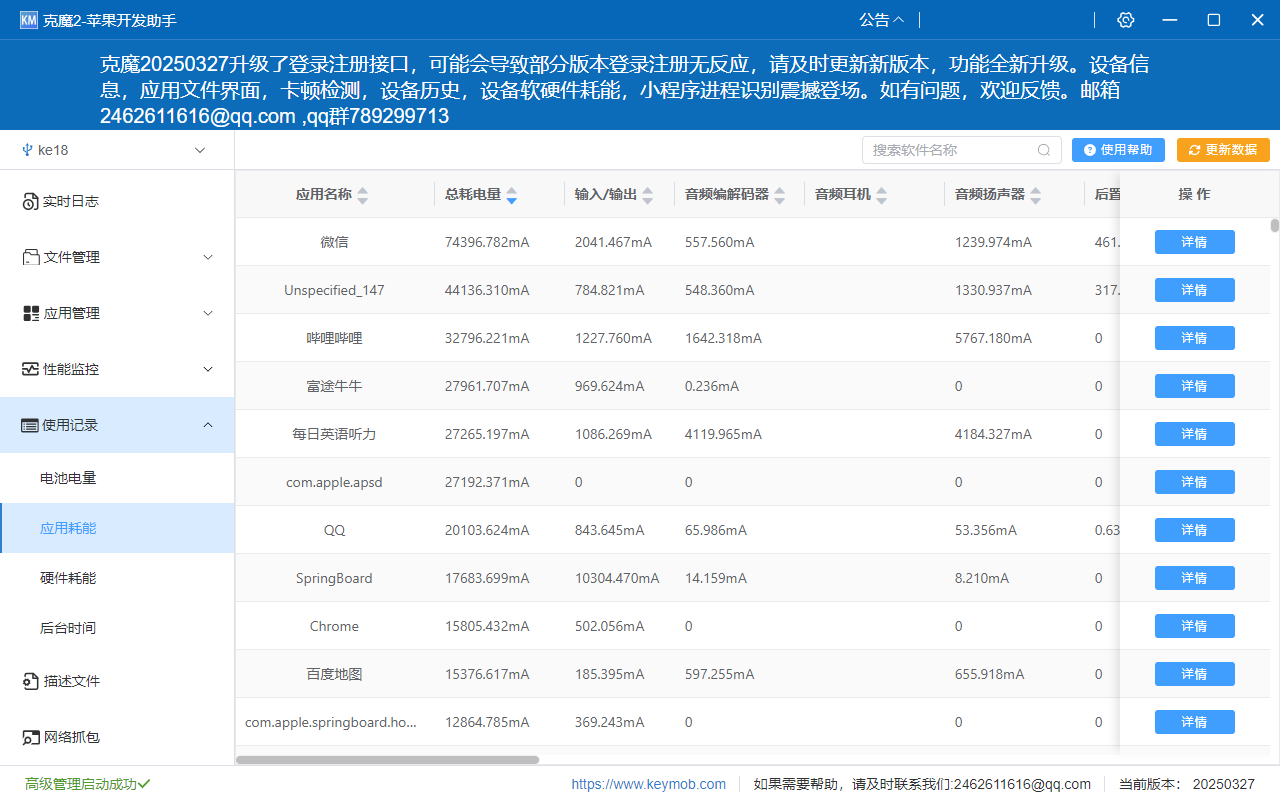View 详情 for Unspecified_147
The height and width of the screenshot is (800, 1280).
(1194, 290)
